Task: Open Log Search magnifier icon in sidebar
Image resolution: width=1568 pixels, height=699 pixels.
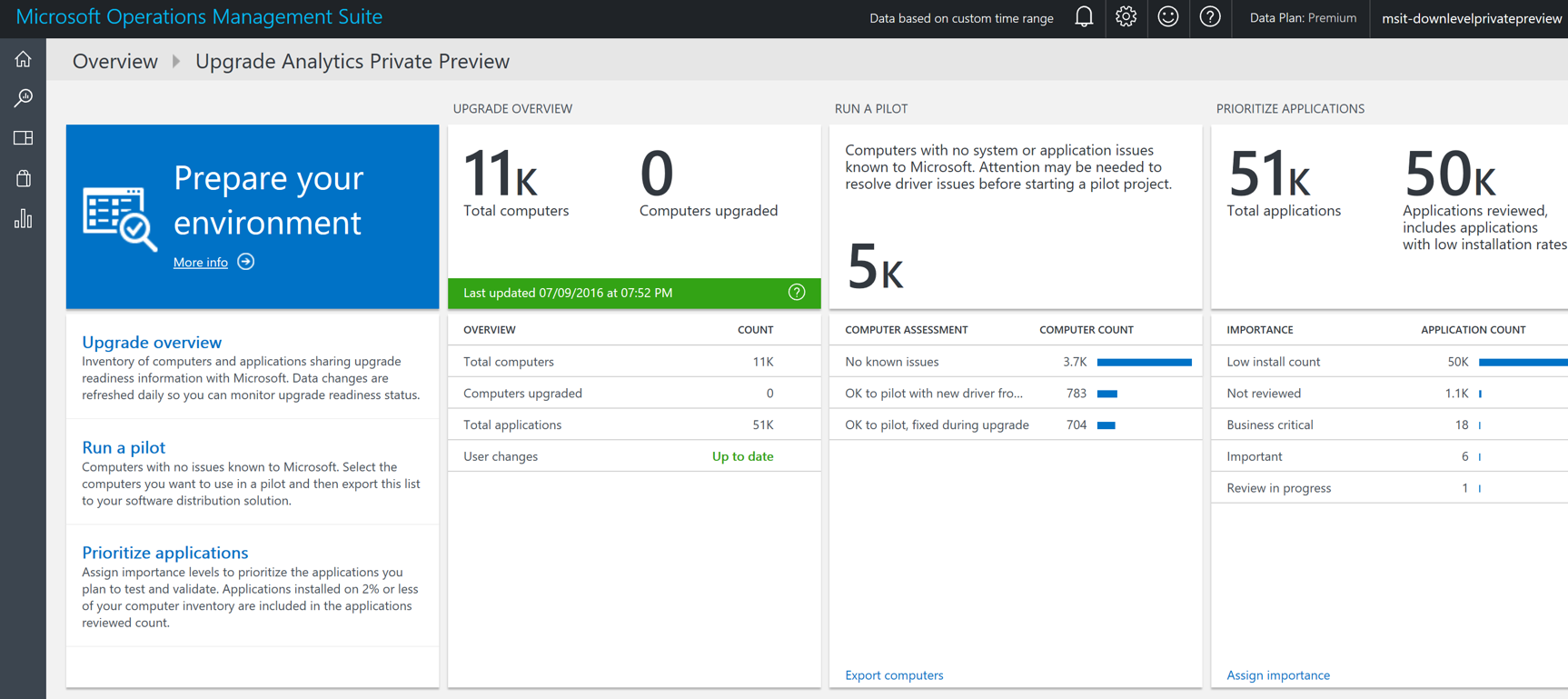Action: click(x=23, y=98)
